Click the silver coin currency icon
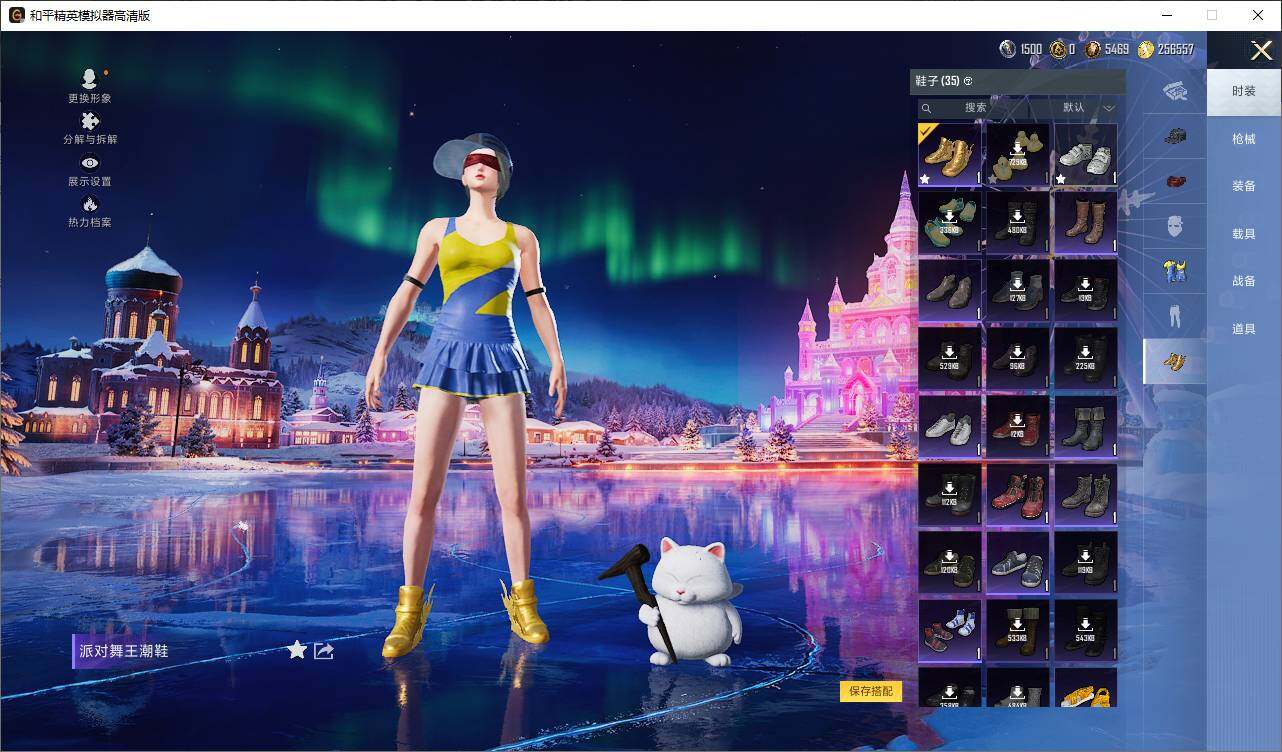This screenshot has width=1282, height=752. click(1008, 49)
